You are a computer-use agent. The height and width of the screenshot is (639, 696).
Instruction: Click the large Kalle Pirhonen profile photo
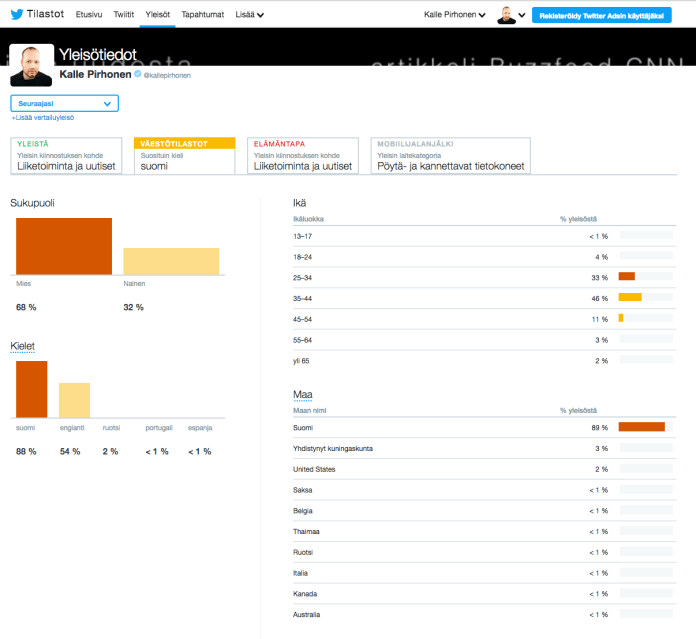tap(30, 66)
